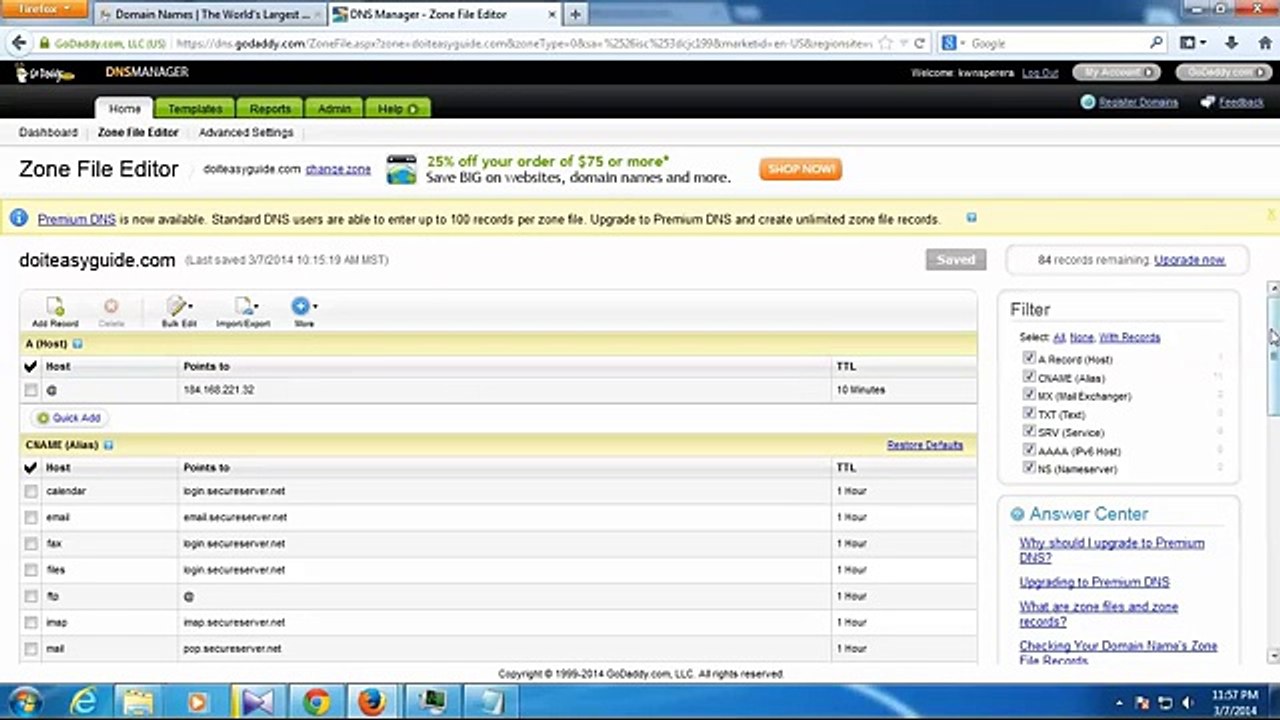Image resolution: width=1280 pixels, height=720 pixels.
Task: Click the SHOP NOW! button
Action: tap(800, 169)
